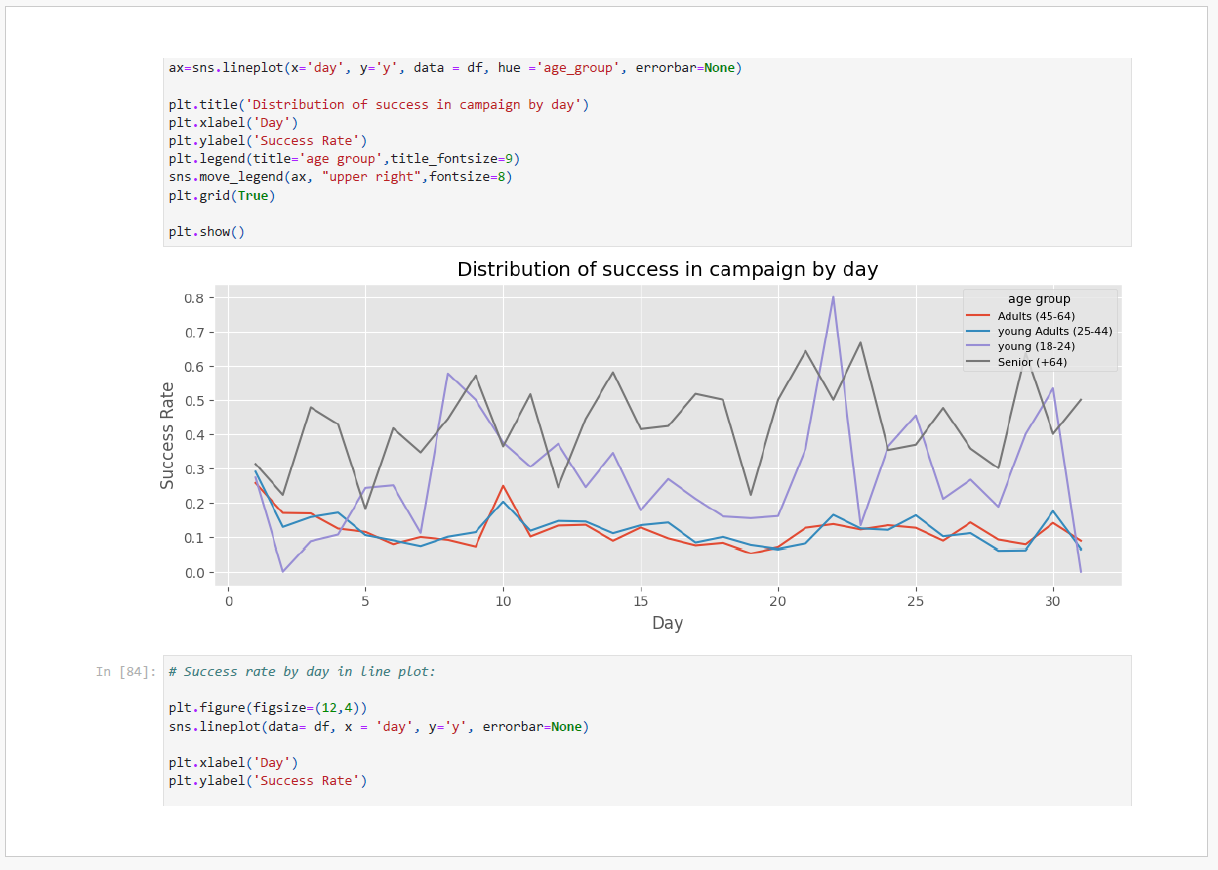This screenshot has height=870, width=1218.
Task: Click the red Adults (45-64) legend line swatch
Action: pyautogui.click(x=980, y=316)
